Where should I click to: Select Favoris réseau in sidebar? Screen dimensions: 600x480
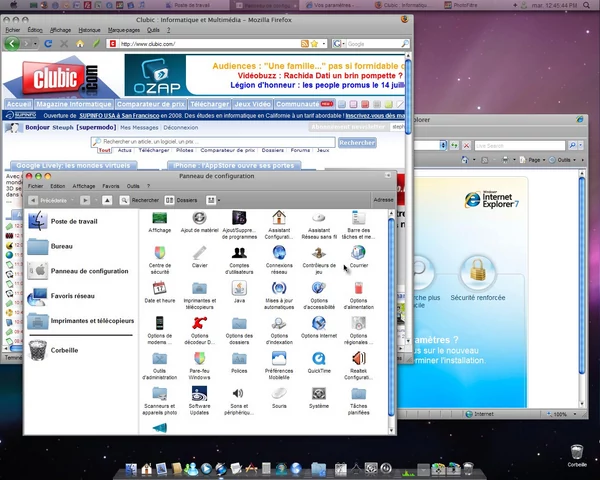coord(61,296)
